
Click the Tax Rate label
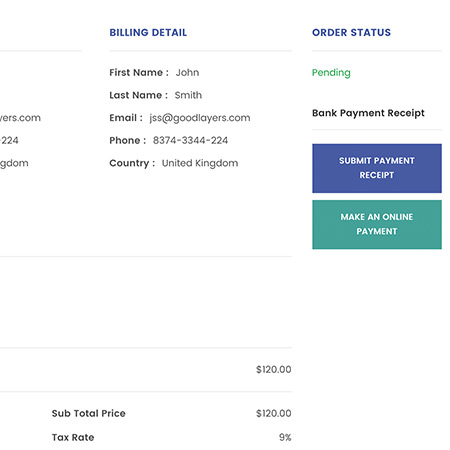point(73,437)
